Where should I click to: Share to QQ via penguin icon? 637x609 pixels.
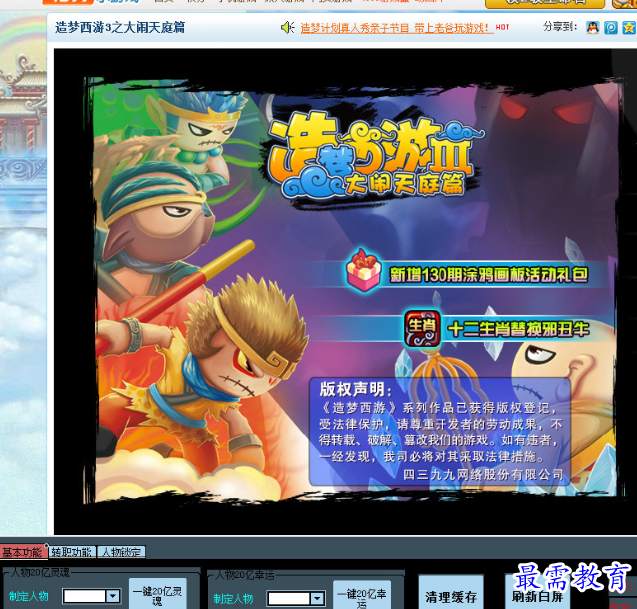(x=593, y=28)
